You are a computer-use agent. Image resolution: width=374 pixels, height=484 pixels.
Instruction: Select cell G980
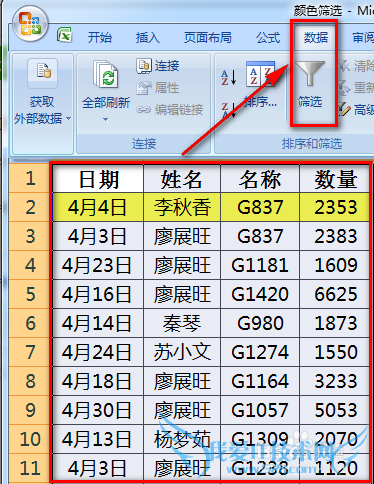260,323
